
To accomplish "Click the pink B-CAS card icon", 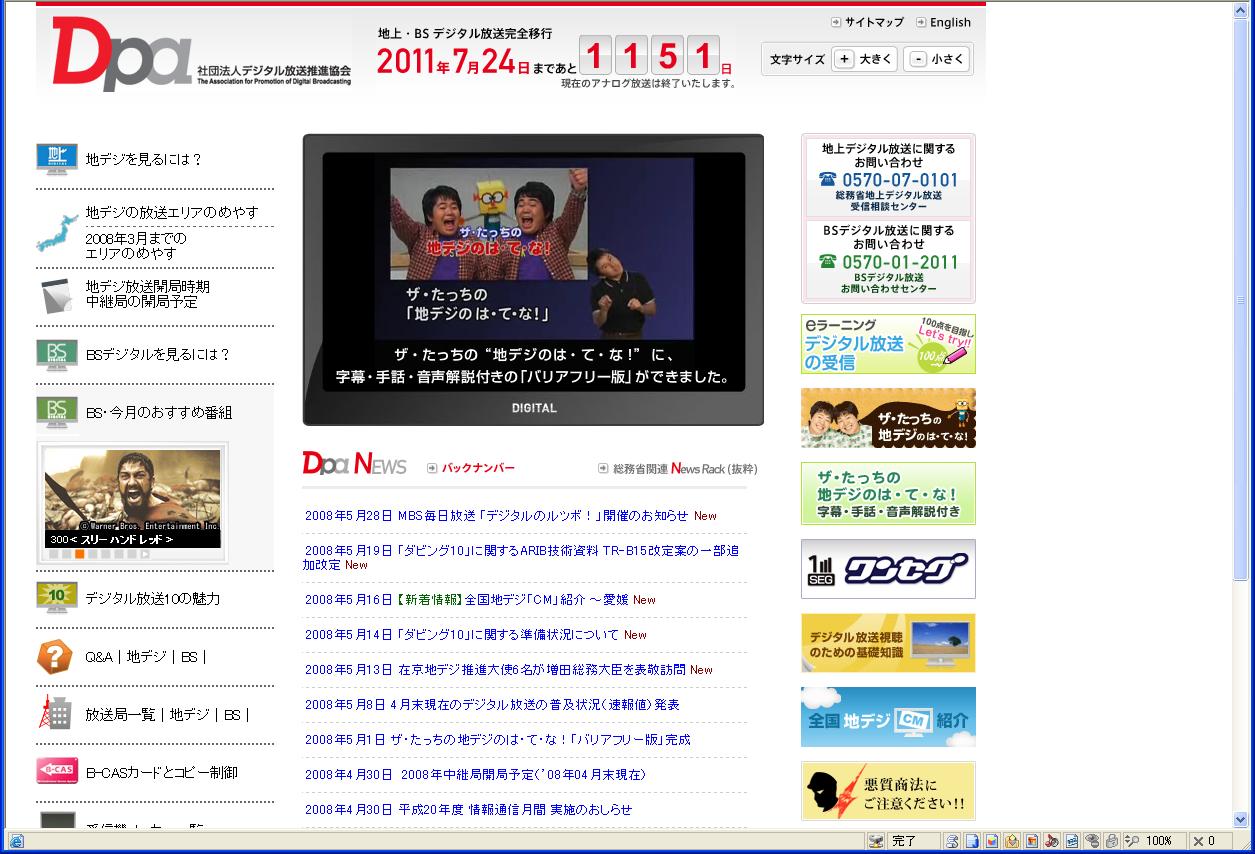I will [x=57, y=771].
